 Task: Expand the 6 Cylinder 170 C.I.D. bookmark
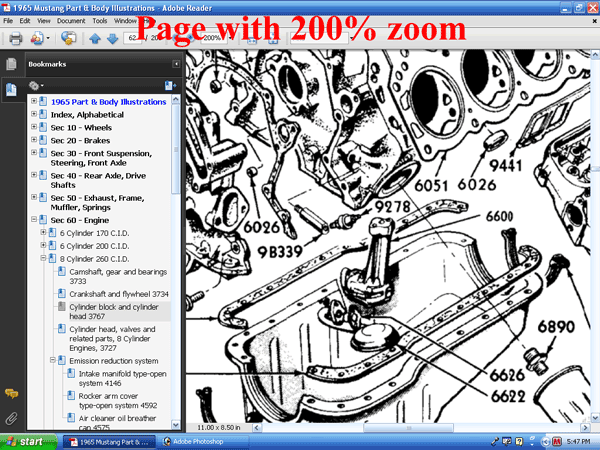tap(43, 232)
